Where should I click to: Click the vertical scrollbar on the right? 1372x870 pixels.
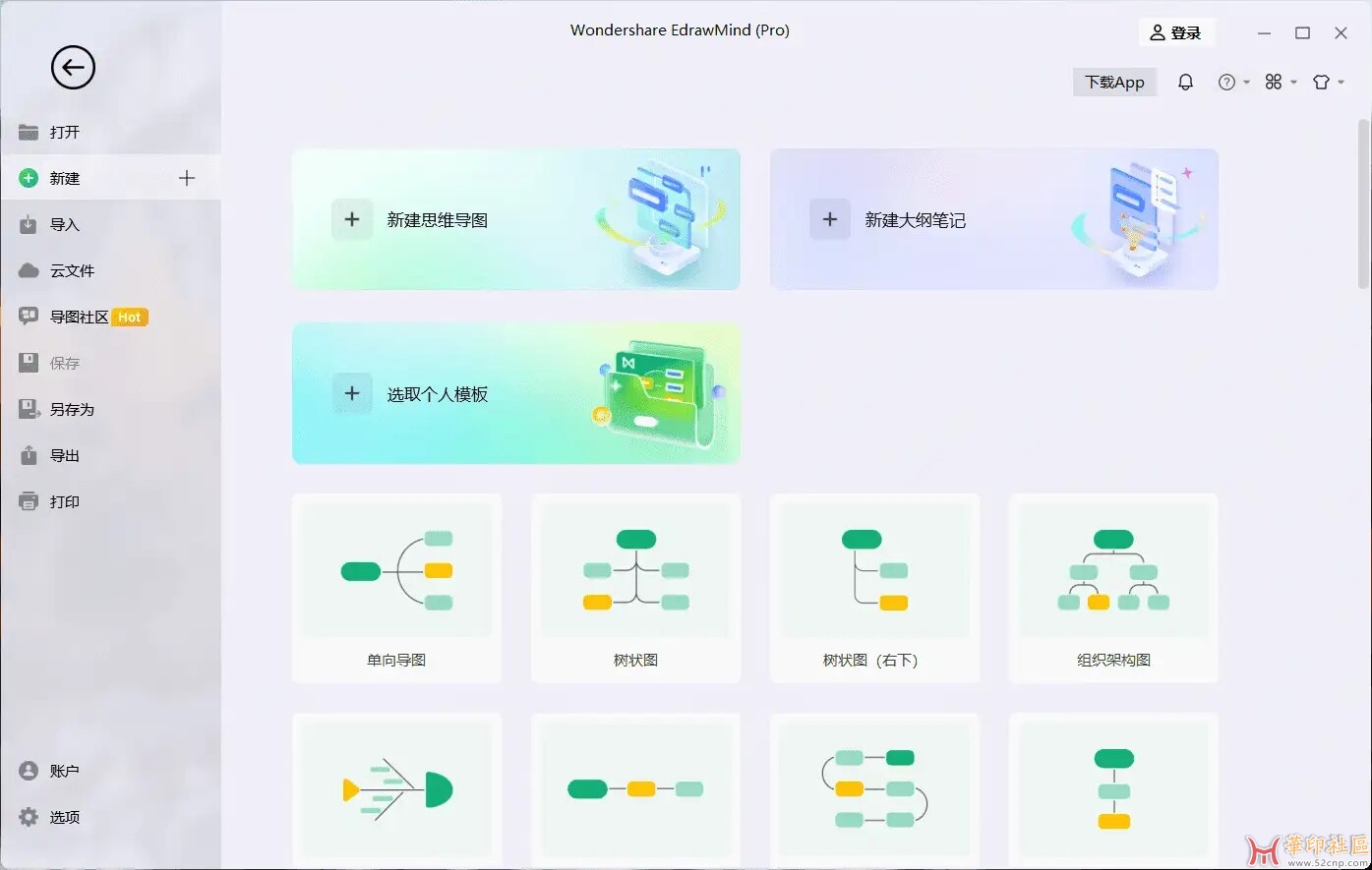point(1363,206)
